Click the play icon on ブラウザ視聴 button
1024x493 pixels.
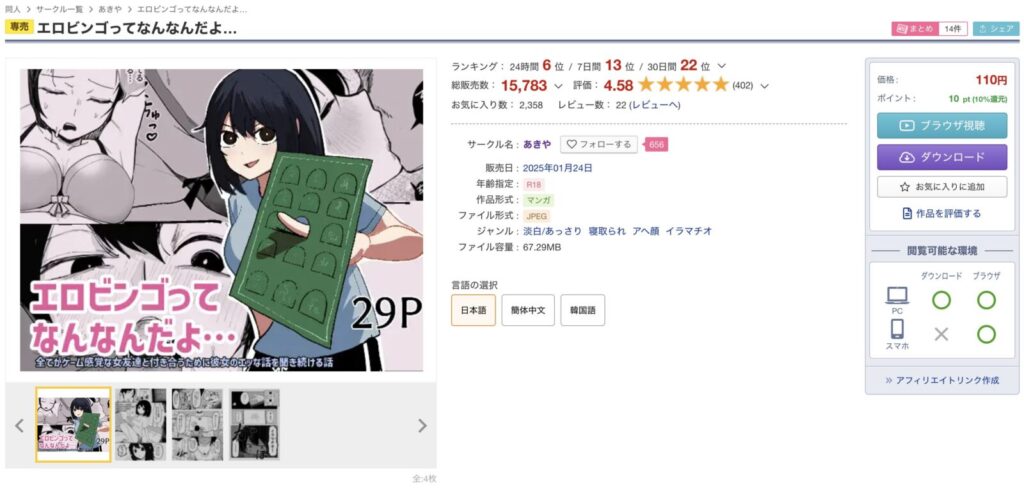click(x=906, y=126)
